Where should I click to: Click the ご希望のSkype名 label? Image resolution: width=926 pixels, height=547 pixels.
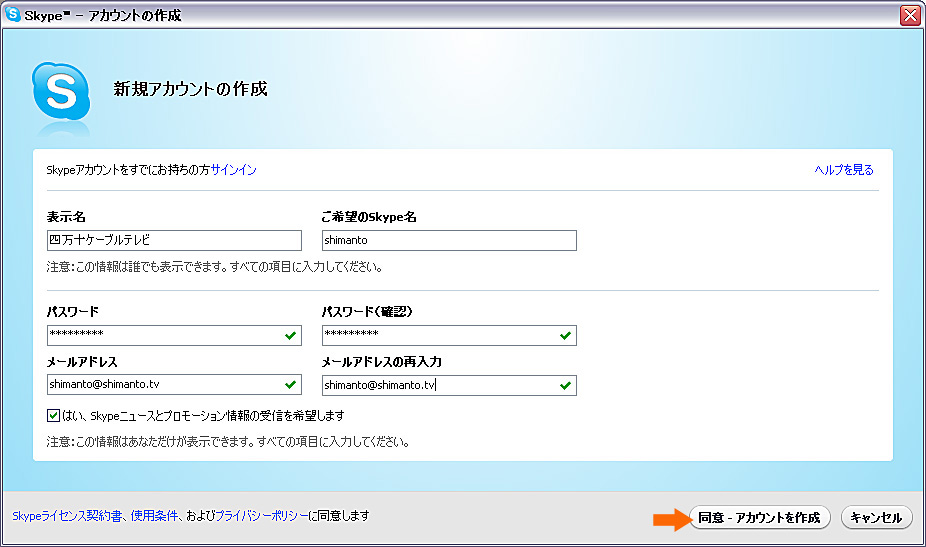369,217
